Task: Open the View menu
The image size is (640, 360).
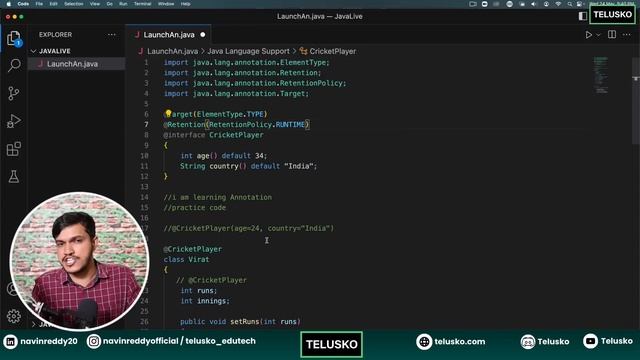Action: [95, 4]
